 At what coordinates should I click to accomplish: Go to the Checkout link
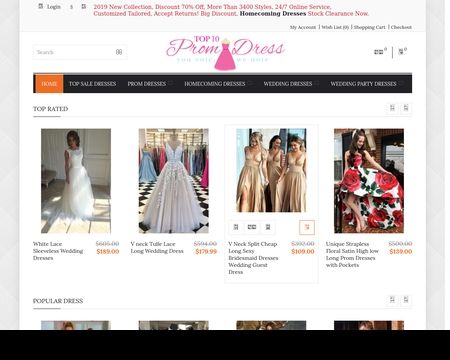(x=401, y=27)
